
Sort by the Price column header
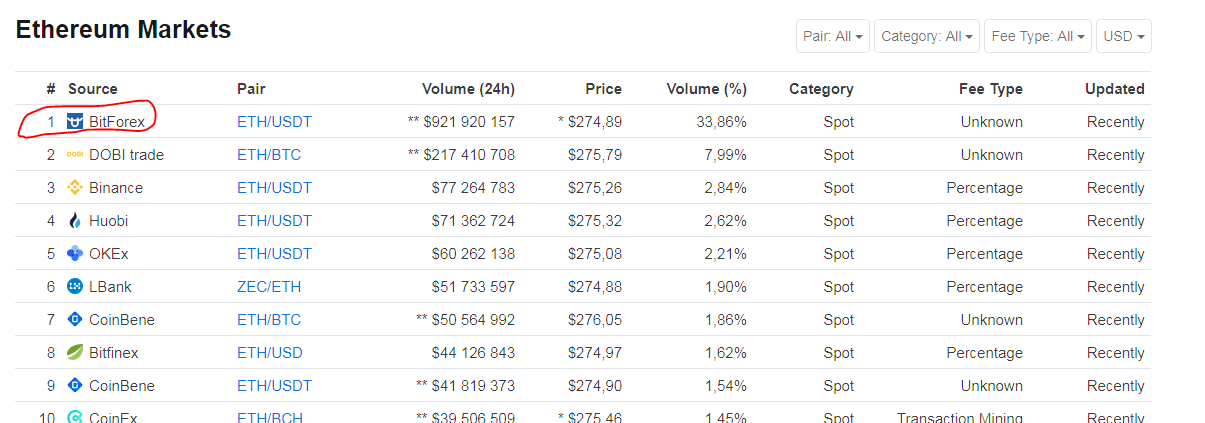(603, 89)
